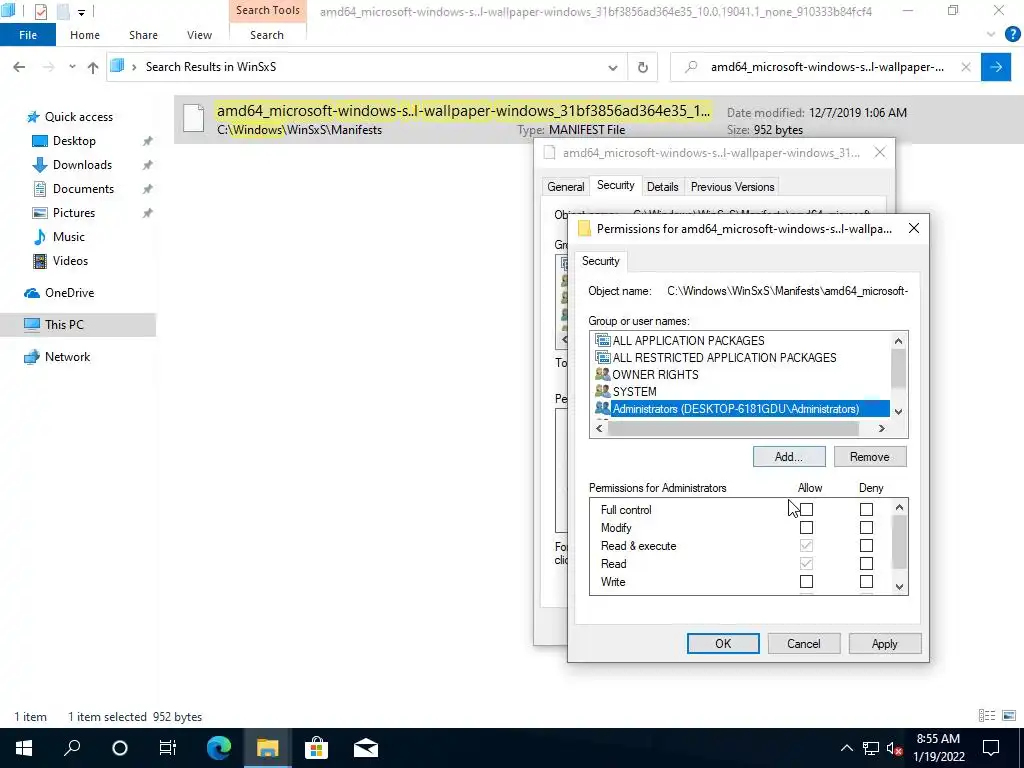This screenshot has width=1024, height=768.
Task: Open Task View on taskbar
Action: tap(168, 748)
